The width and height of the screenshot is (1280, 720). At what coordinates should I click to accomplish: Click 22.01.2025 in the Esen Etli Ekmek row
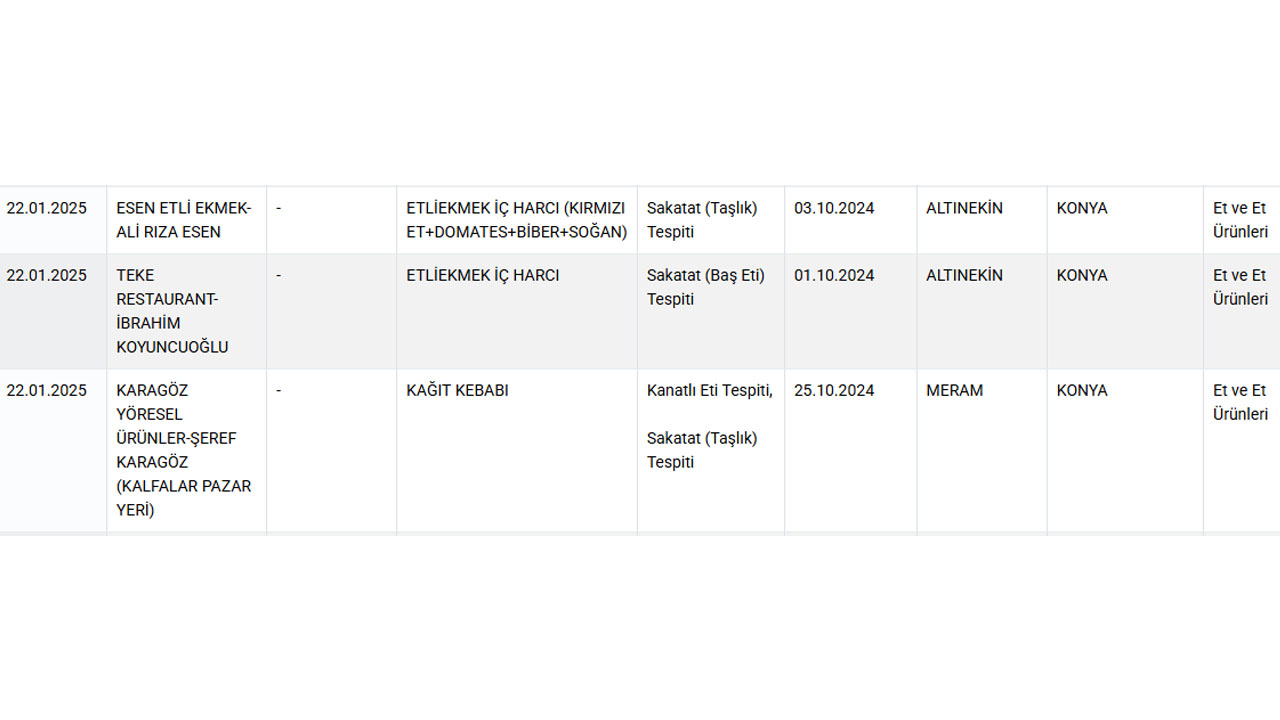tap(47, 209)
